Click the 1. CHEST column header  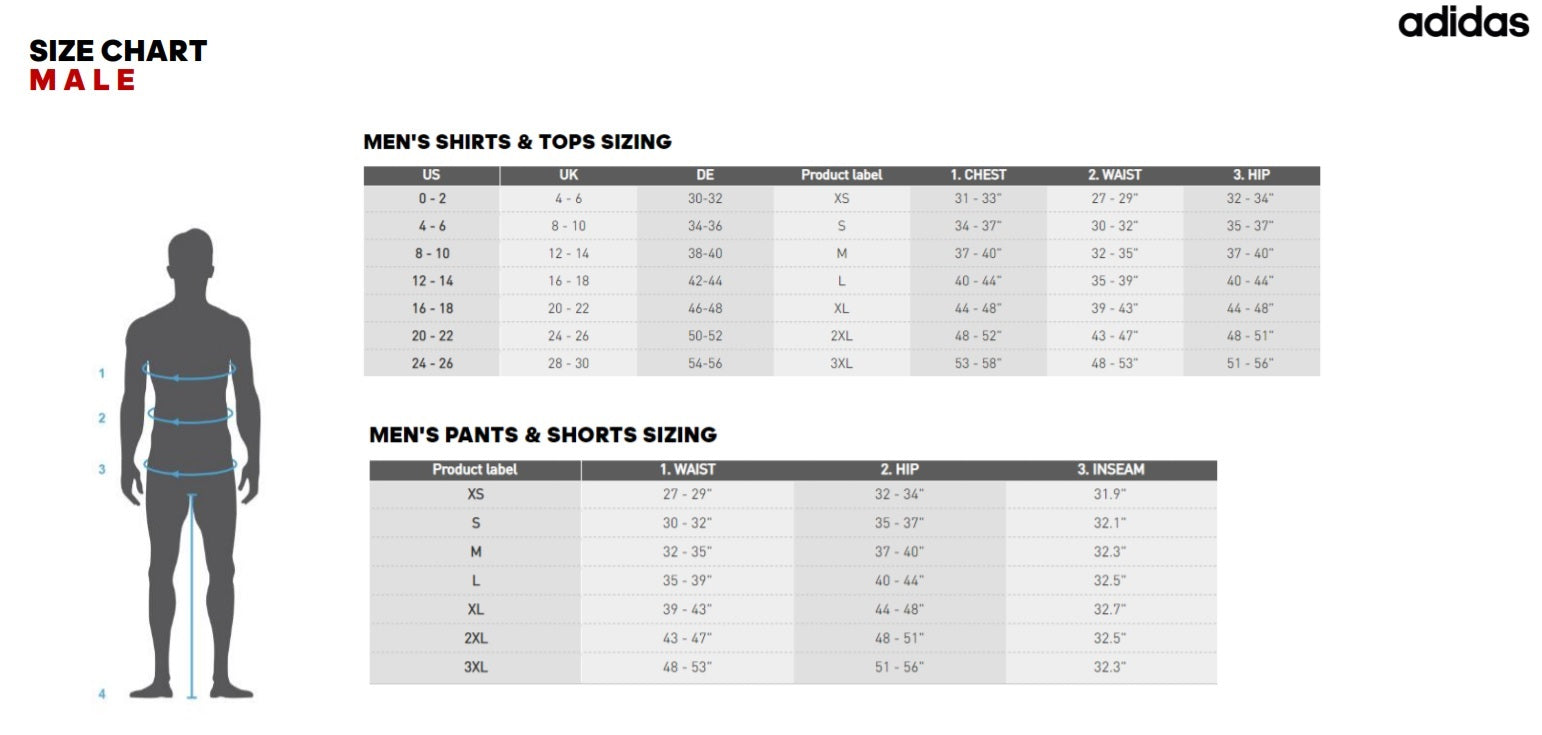(978, 175)
